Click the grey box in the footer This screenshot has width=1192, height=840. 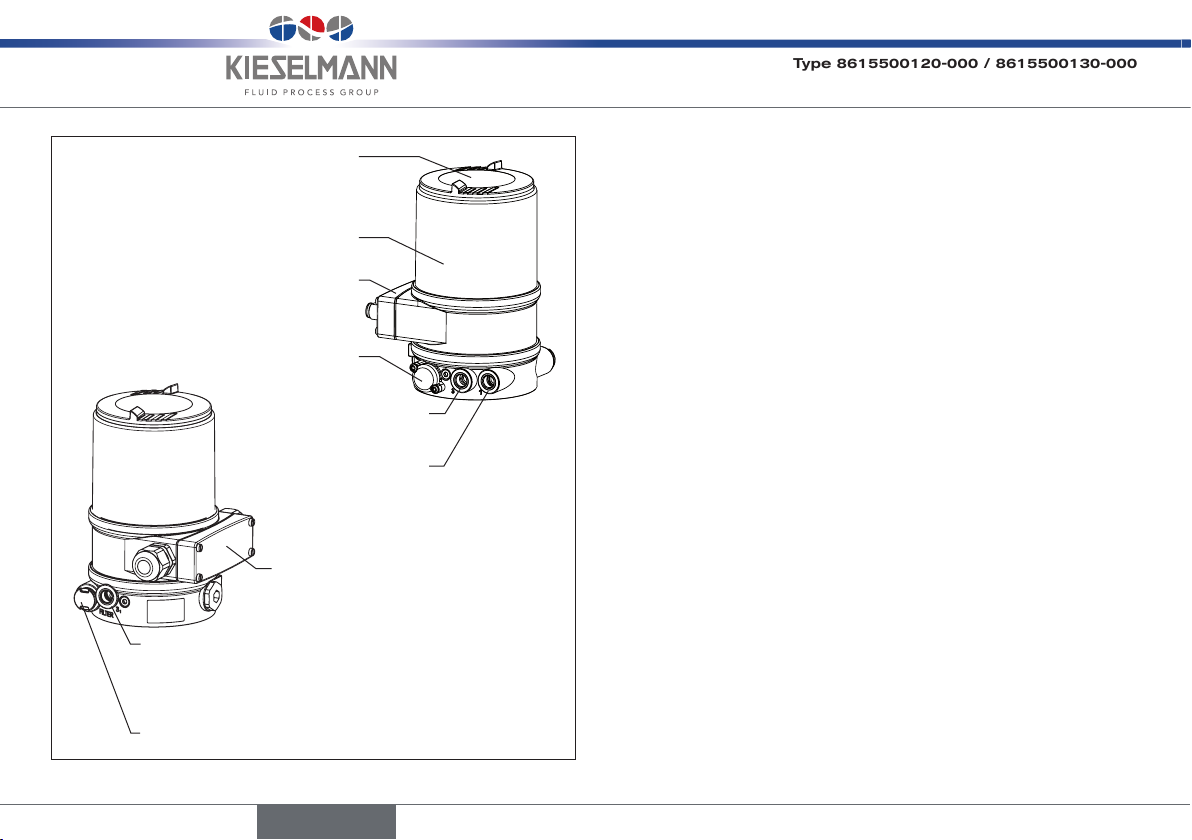(326, 822)
